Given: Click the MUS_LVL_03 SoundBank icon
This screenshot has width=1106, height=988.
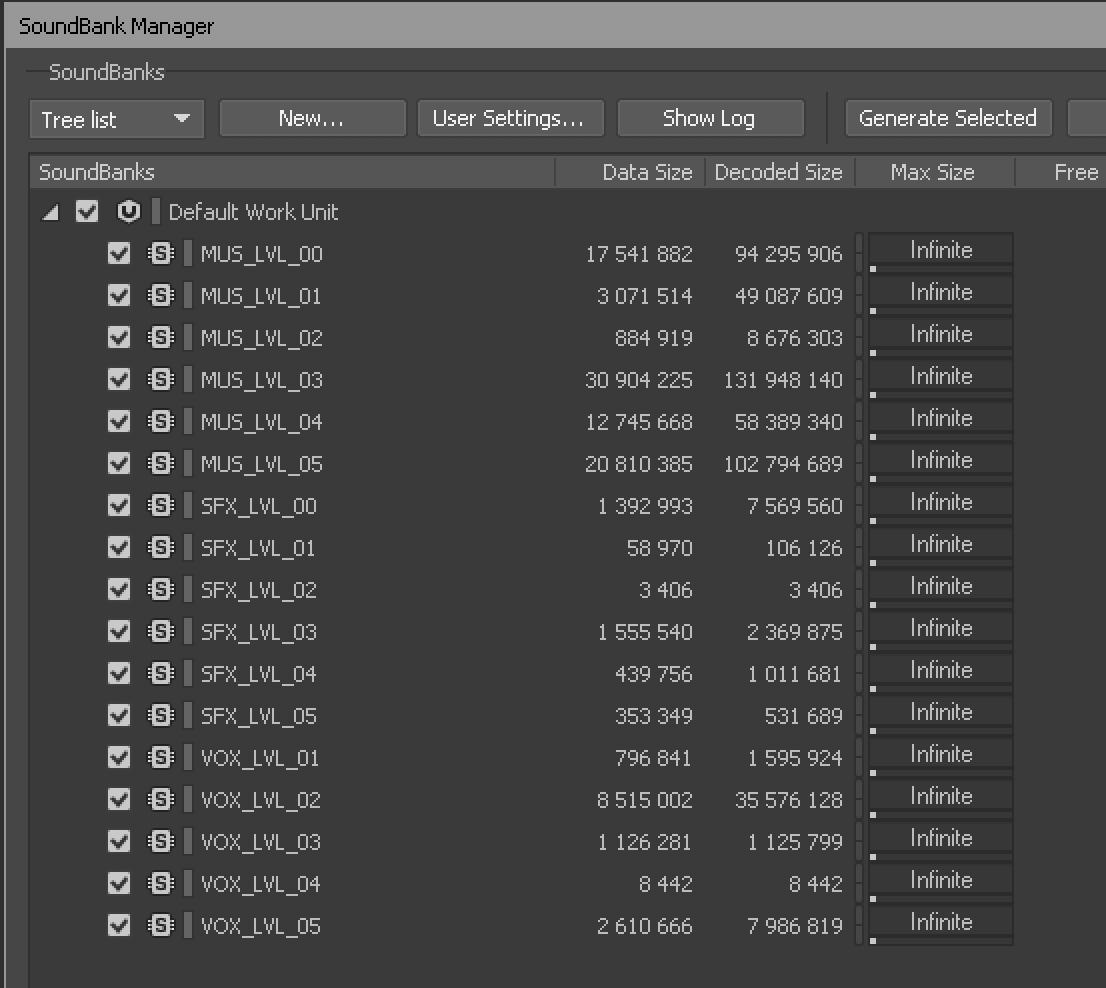Looking at the screenshot, I should 161,379.
